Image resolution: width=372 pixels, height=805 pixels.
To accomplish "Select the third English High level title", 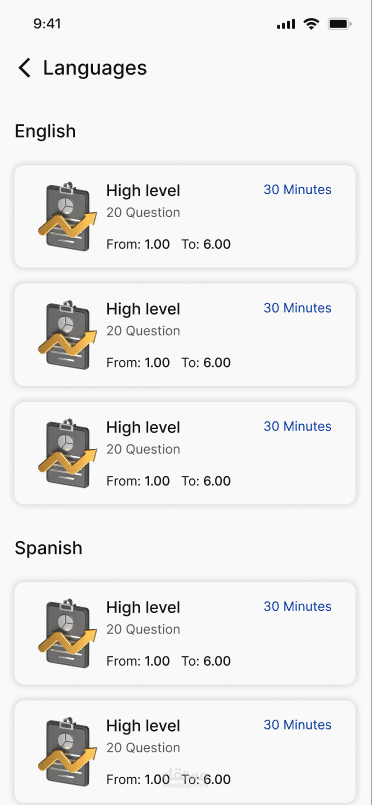I will 143,427.
